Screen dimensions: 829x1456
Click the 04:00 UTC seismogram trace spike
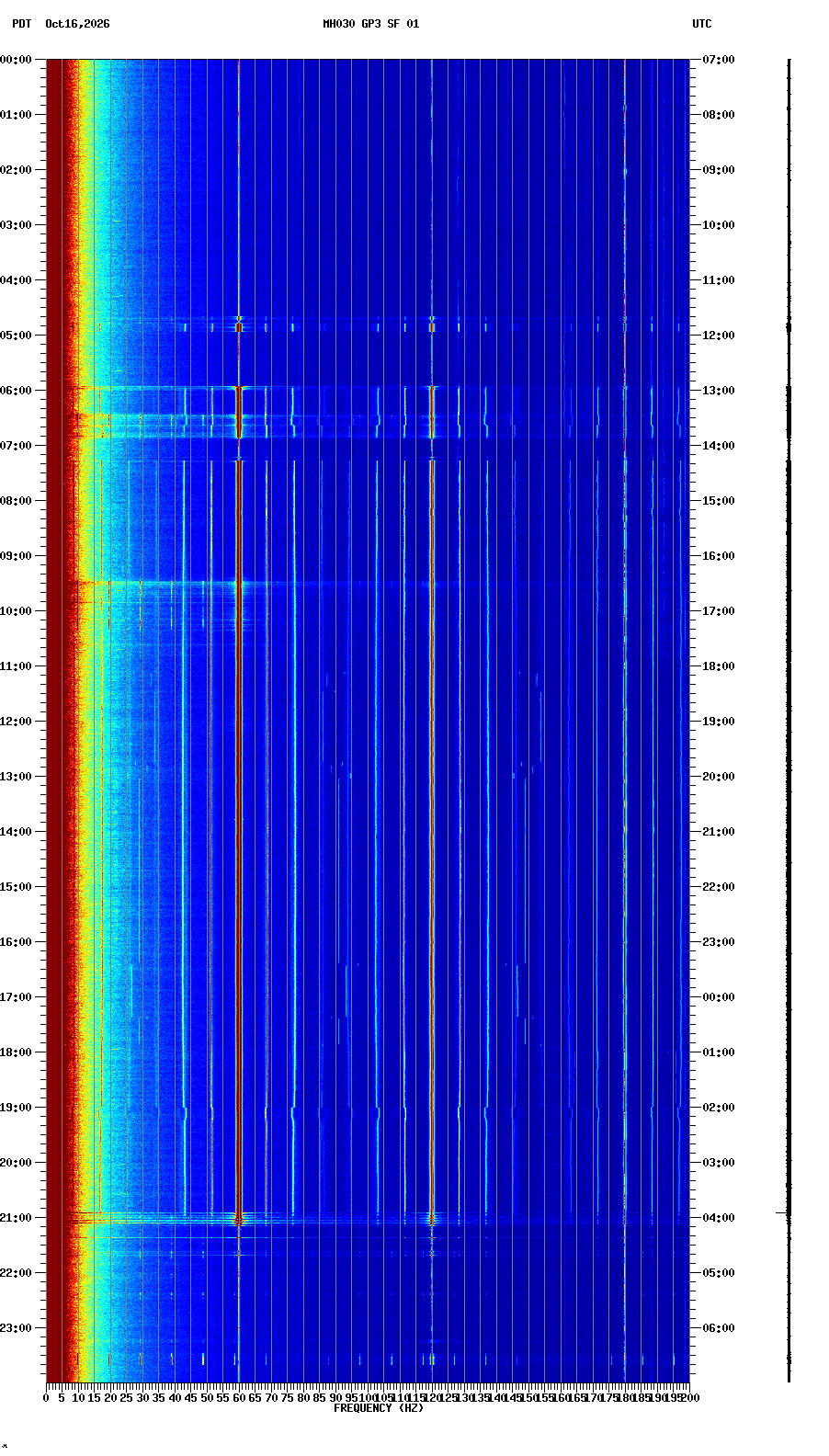tap(782, 1213)
